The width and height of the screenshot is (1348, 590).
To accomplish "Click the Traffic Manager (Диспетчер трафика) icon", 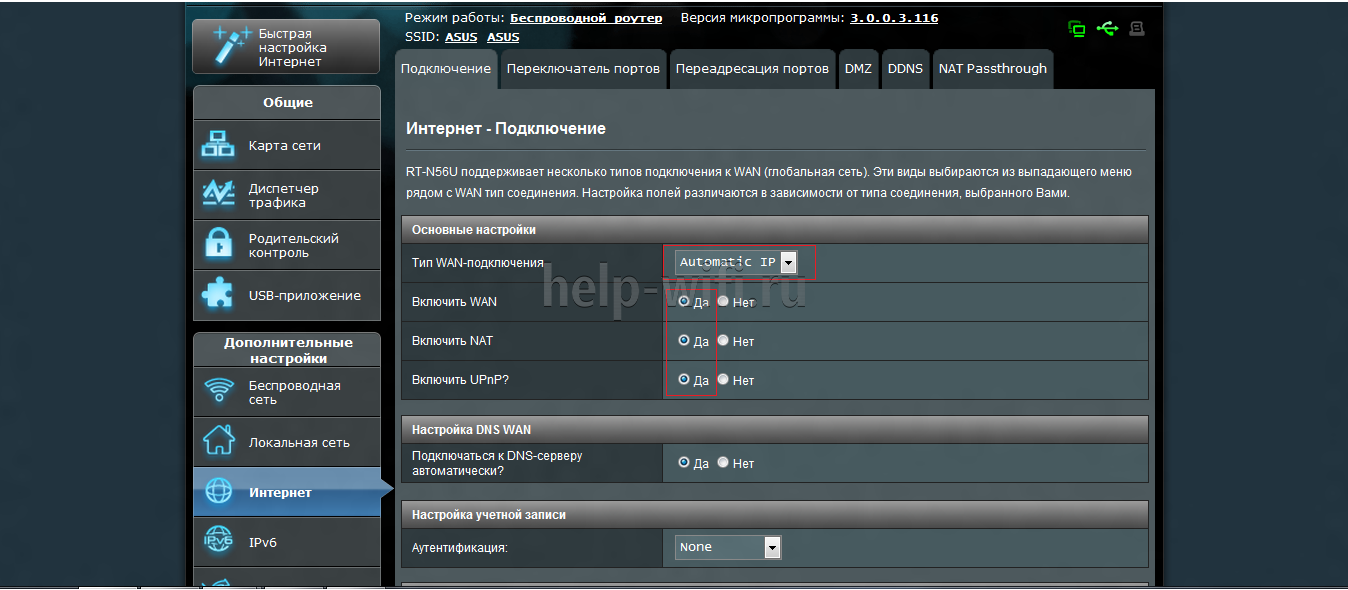I will 218,195.
